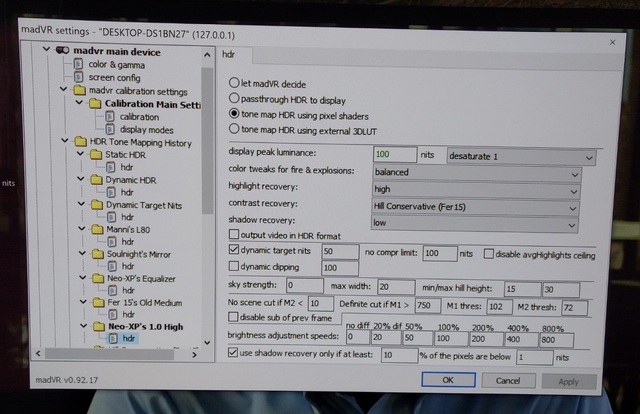The height and width of the screenshot is (414, 640).
Task: Click the display peak luminance input field
Action: click(x=395, y=155)
